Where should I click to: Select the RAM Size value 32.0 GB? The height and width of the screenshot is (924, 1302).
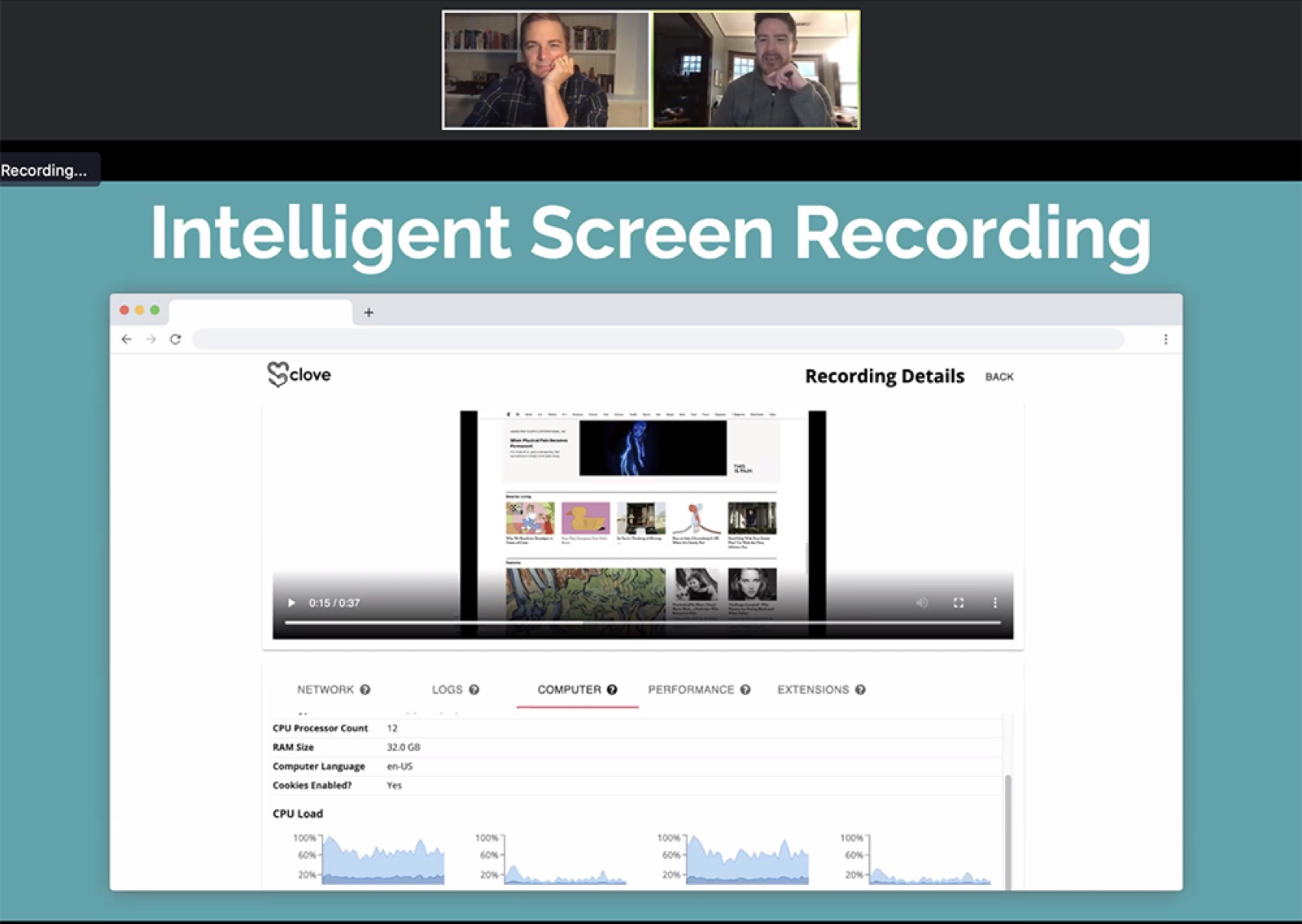point(404,747)
